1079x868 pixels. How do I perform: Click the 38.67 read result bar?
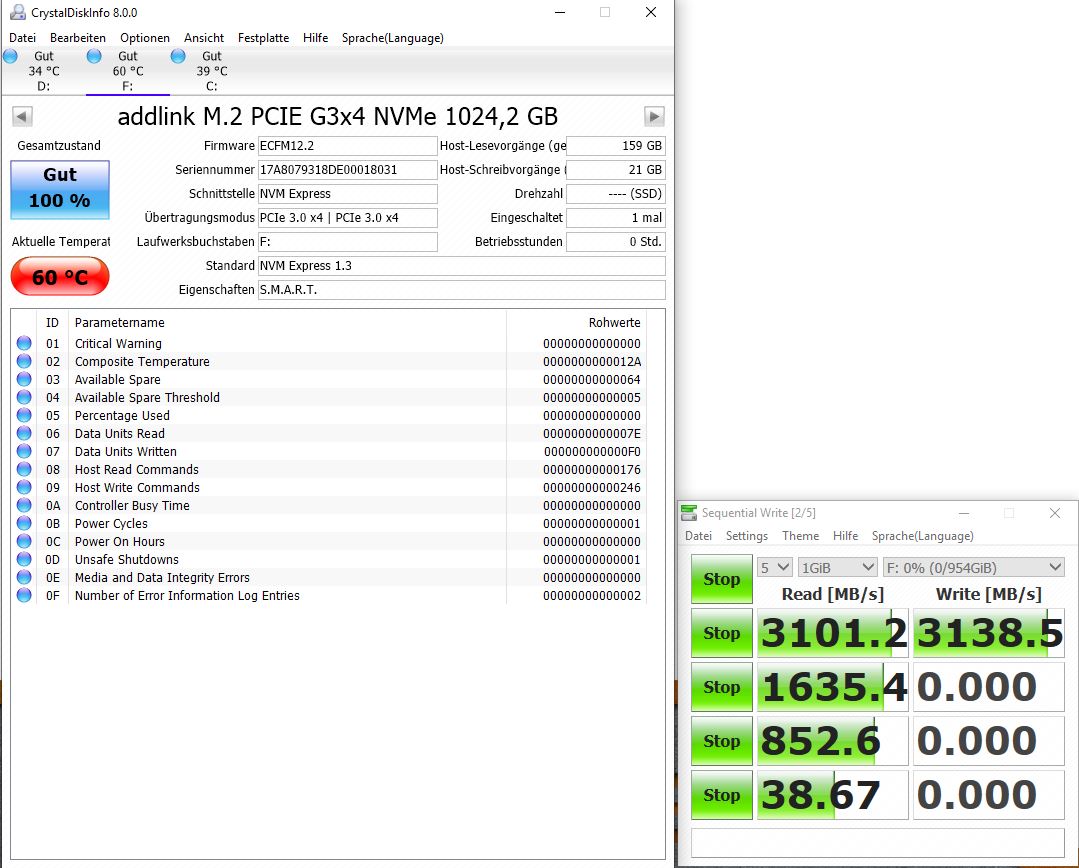(833, 795)
